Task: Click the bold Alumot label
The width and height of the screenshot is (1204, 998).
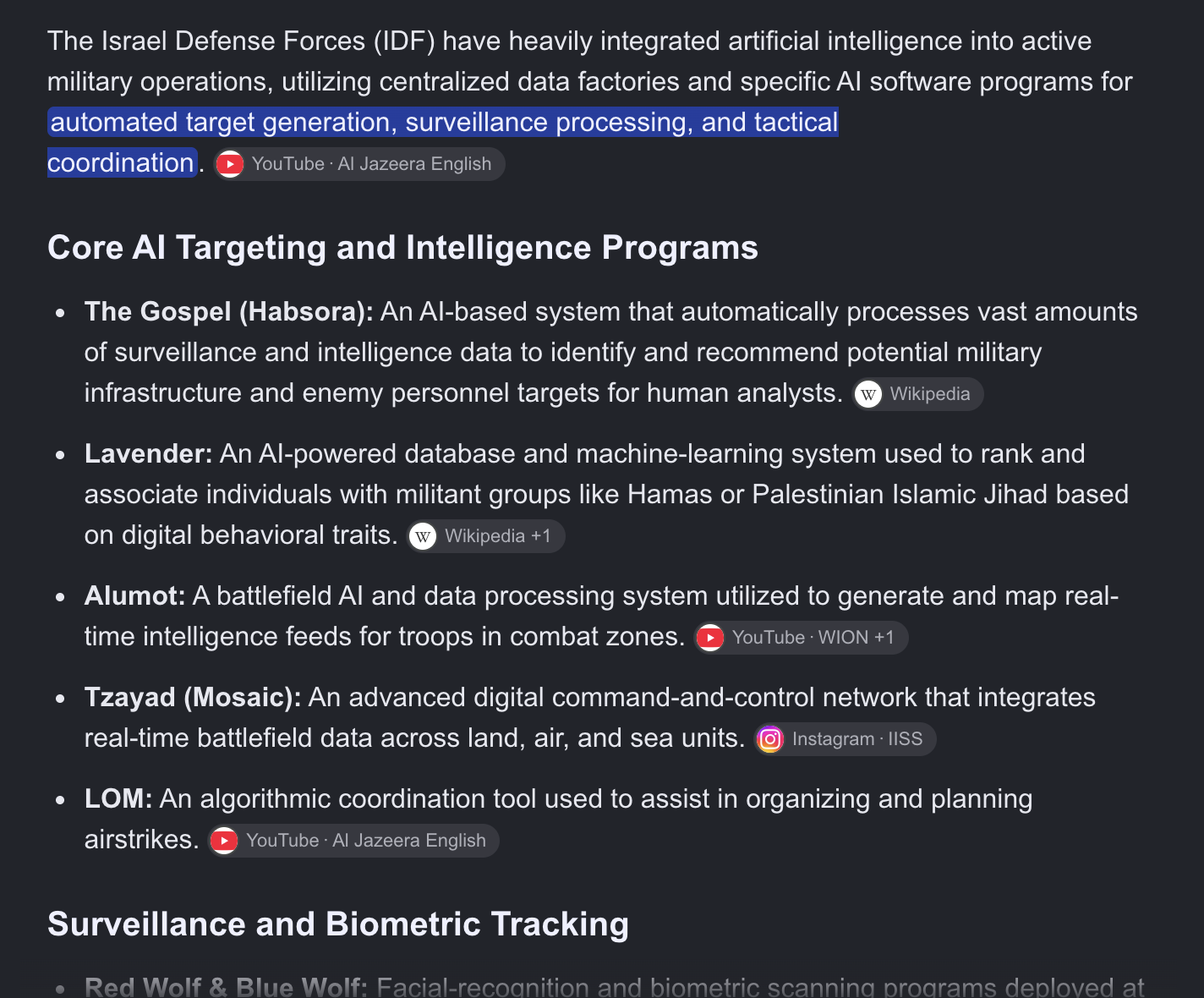Action: [135, 596]
